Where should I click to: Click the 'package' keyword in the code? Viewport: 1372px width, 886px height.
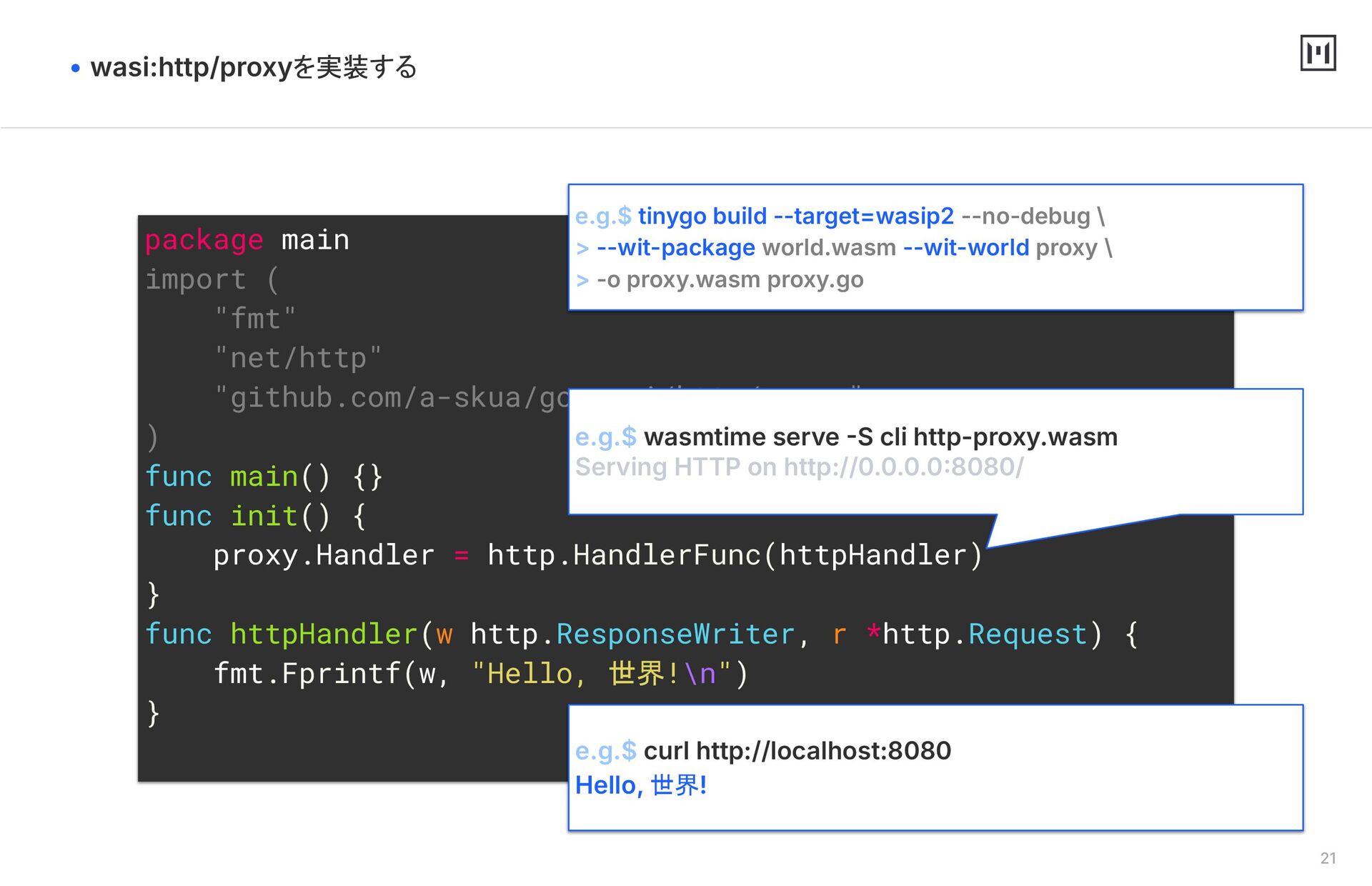pyautogui.click(x=204, y=240)
